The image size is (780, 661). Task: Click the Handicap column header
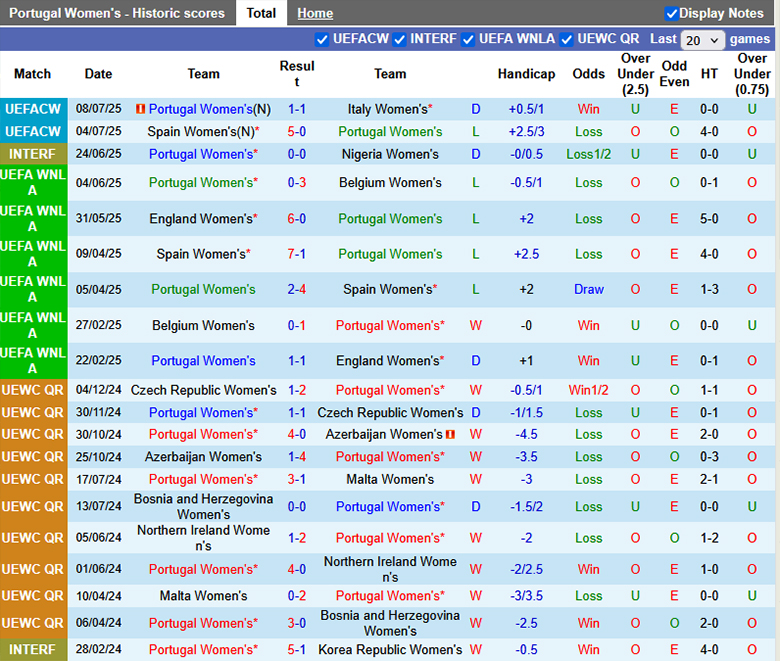526,74
